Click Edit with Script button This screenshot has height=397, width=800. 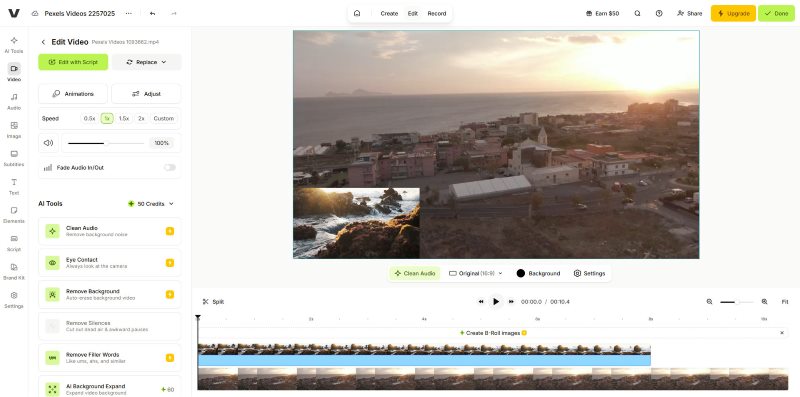pos(73,62)
